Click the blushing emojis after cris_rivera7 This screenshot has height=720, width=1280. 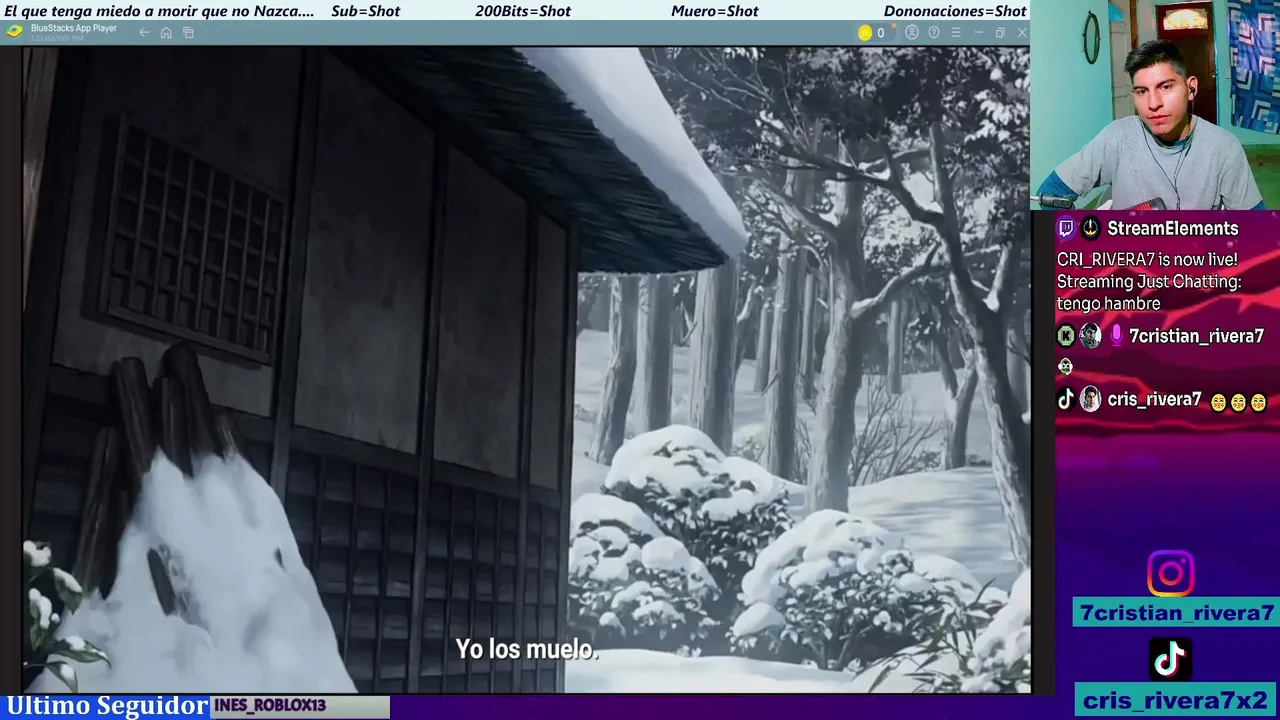coord(1238,402)
